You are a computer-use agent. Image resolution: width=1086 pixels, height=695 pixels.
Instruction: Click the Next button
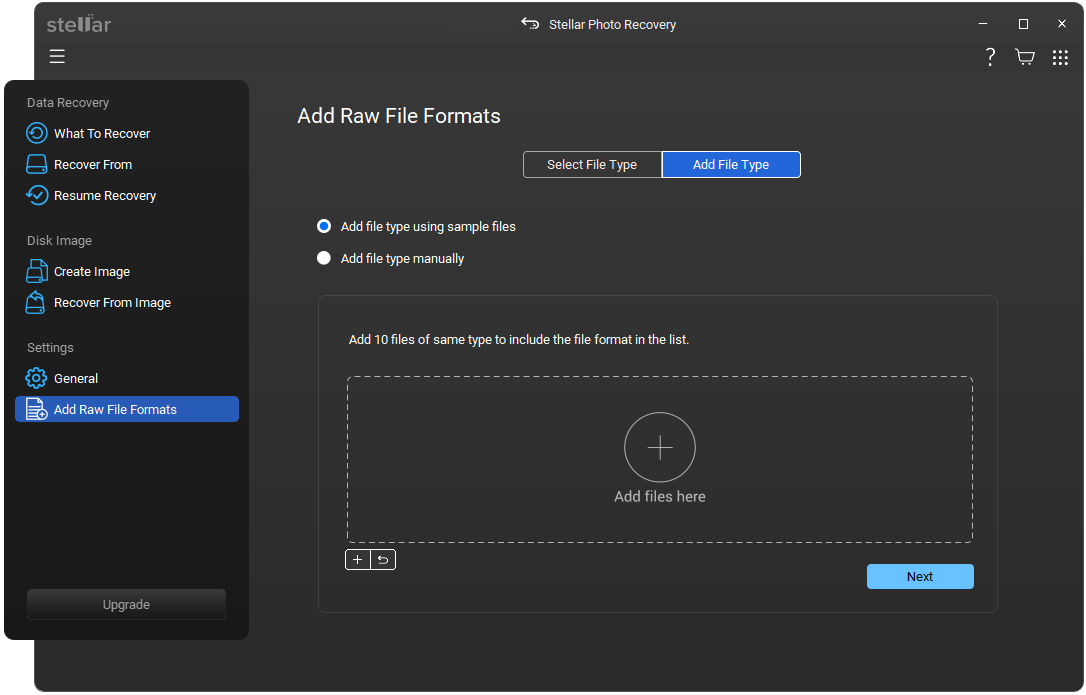tap(920, 576)
